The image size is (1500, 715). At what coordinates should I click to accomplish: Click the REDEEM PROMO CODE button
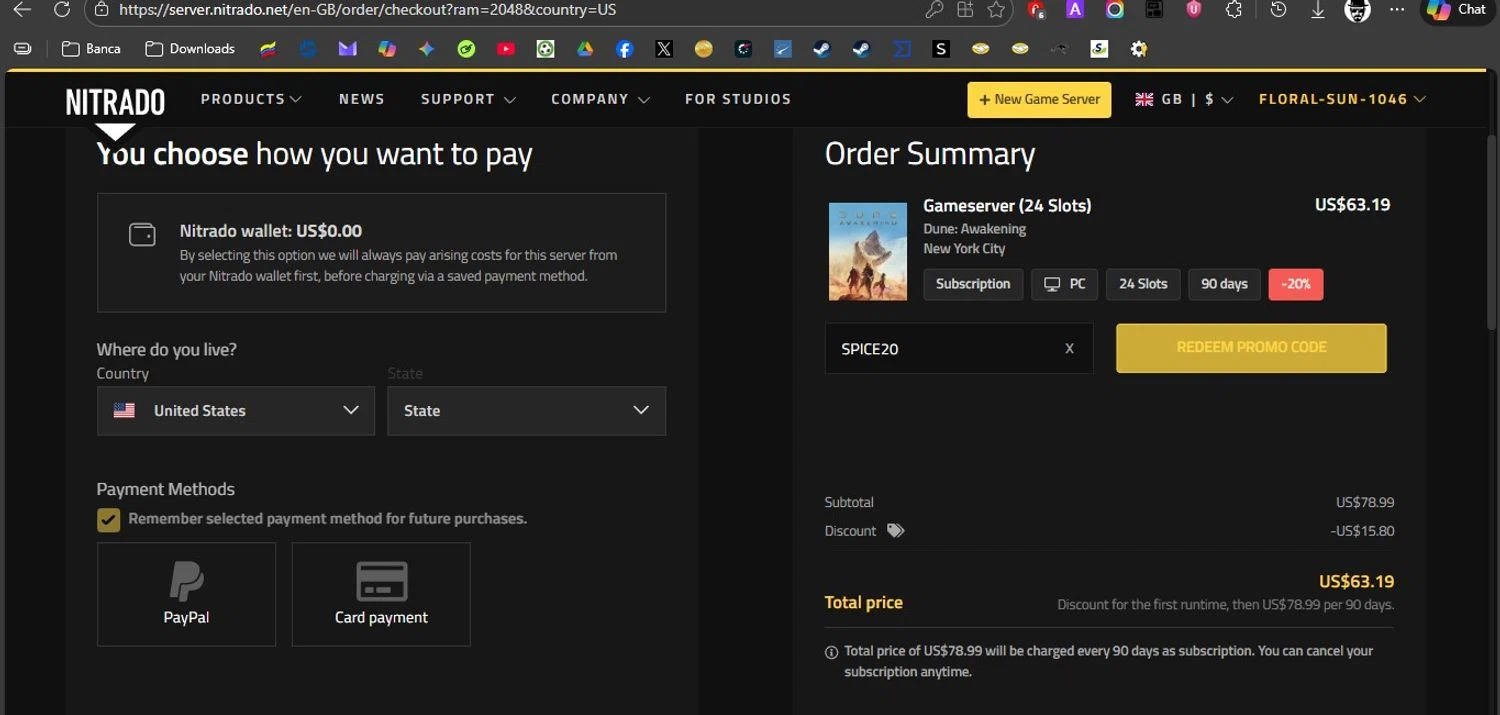[1251, 348]
